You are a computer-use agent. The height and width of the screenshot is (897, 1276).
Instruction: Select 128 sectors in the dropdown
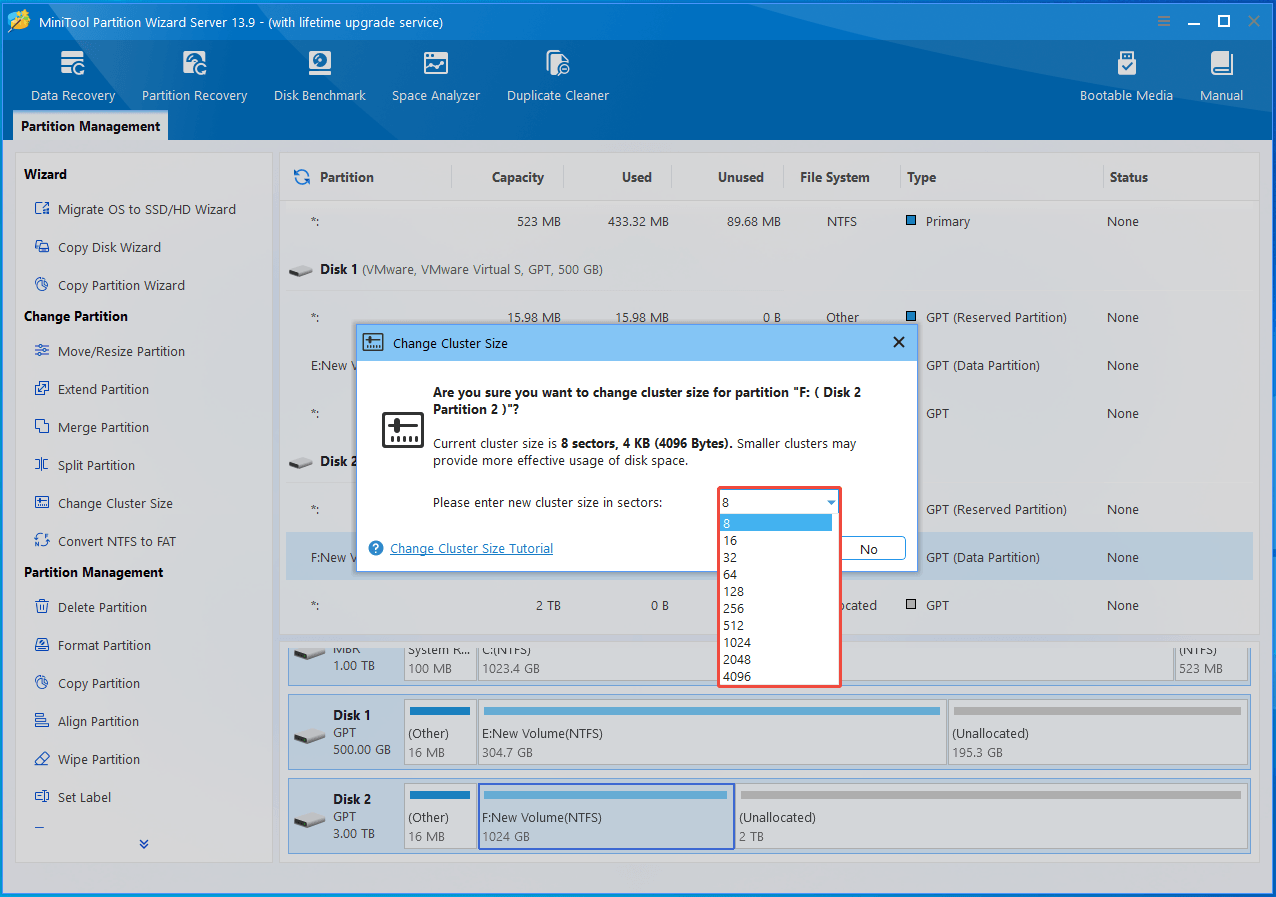[776, 591]
